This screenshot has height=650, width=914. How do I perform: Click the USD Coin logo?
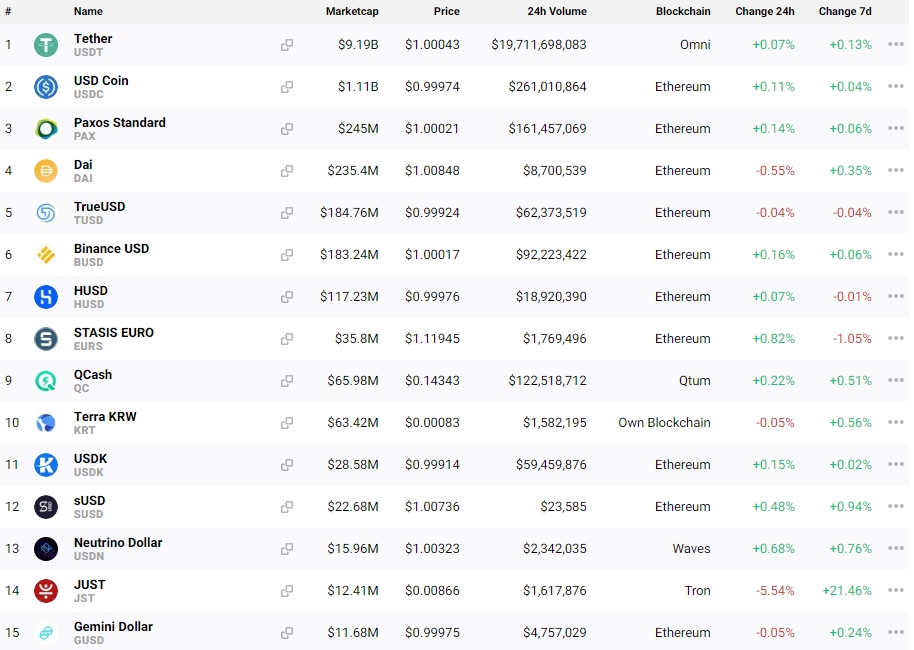click(46, 87)
